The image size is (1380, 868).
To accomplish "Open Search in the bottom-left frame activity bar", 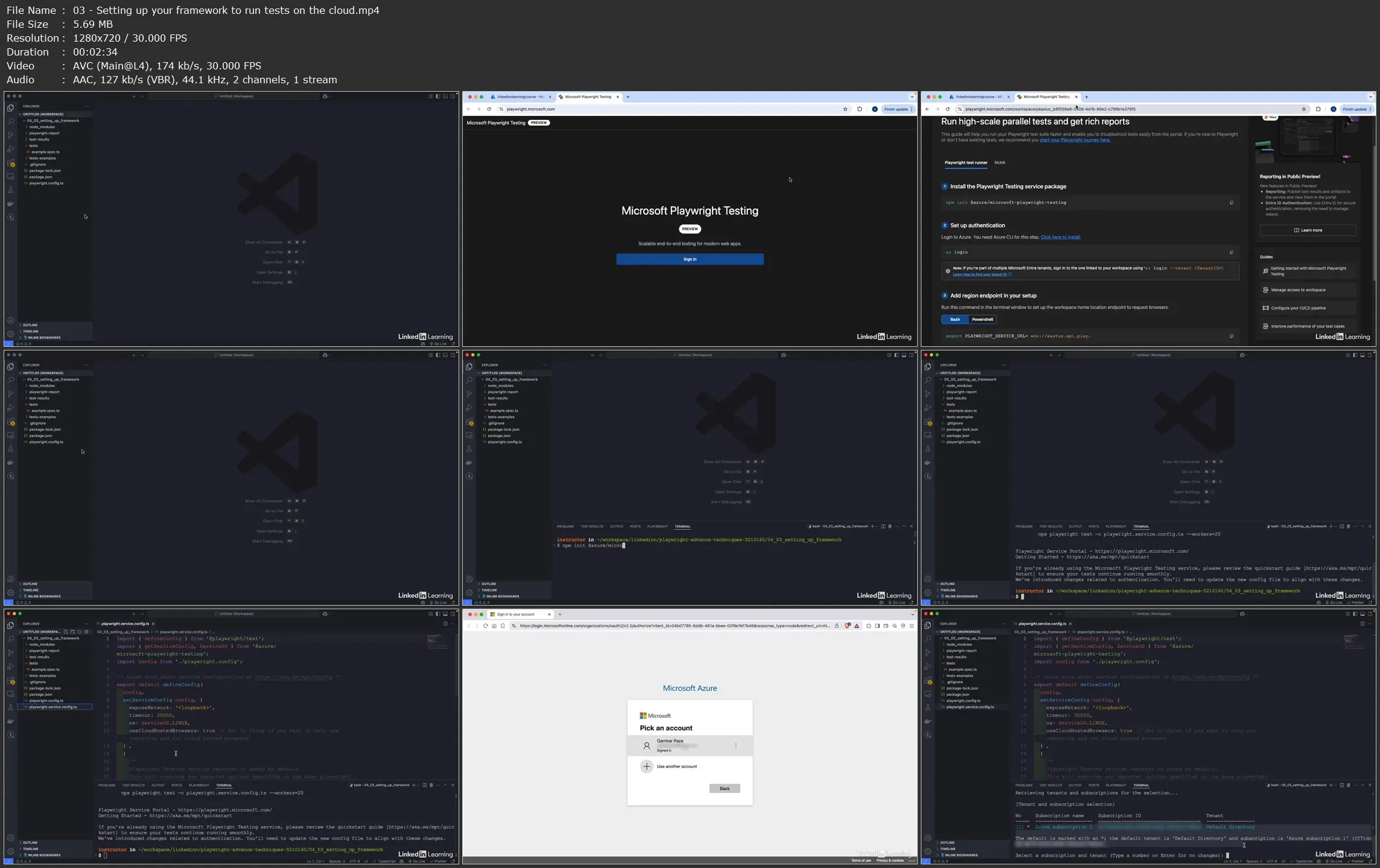I will (10, 639).
